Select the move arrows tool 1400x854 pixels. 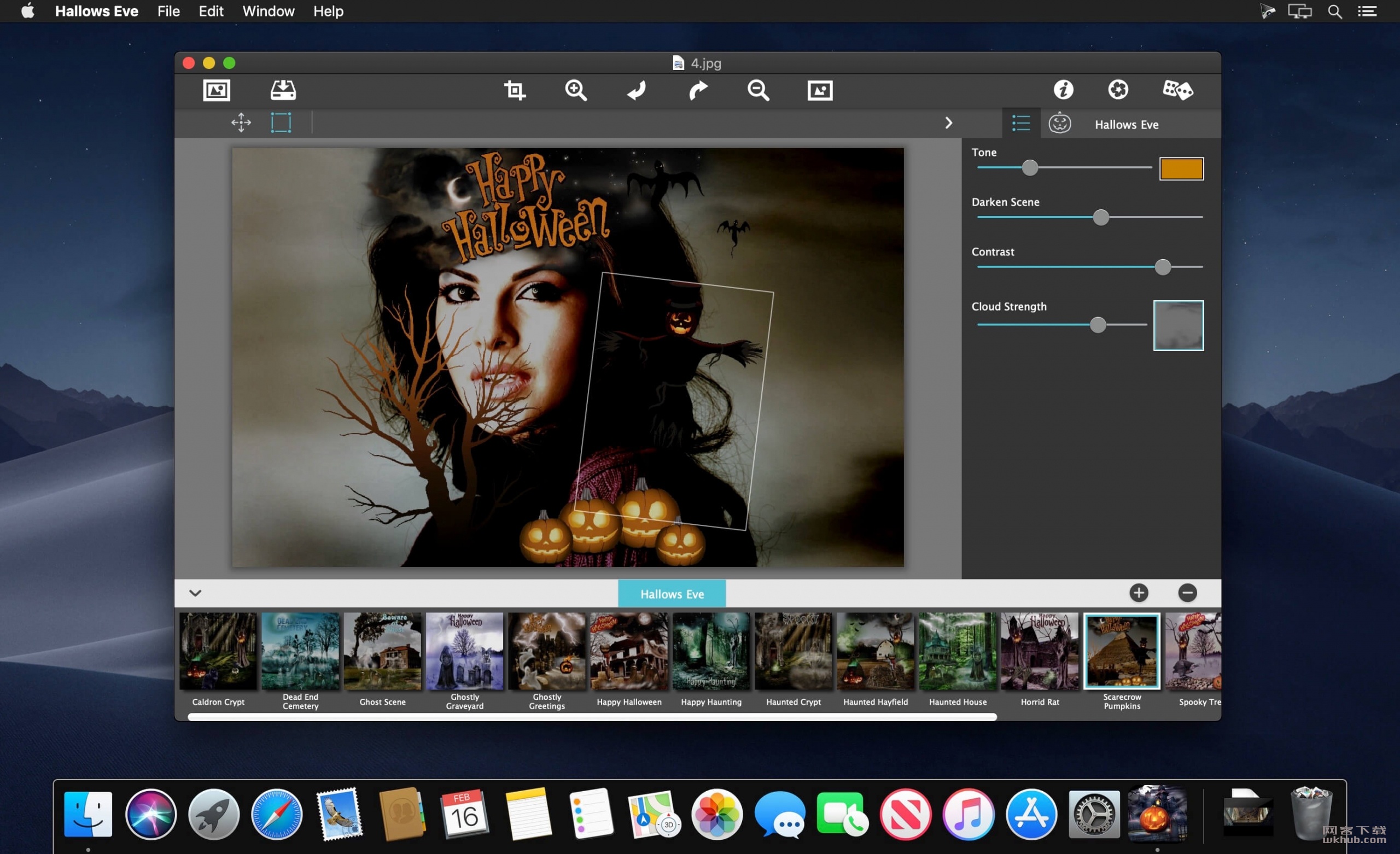[x=241, y=122]
